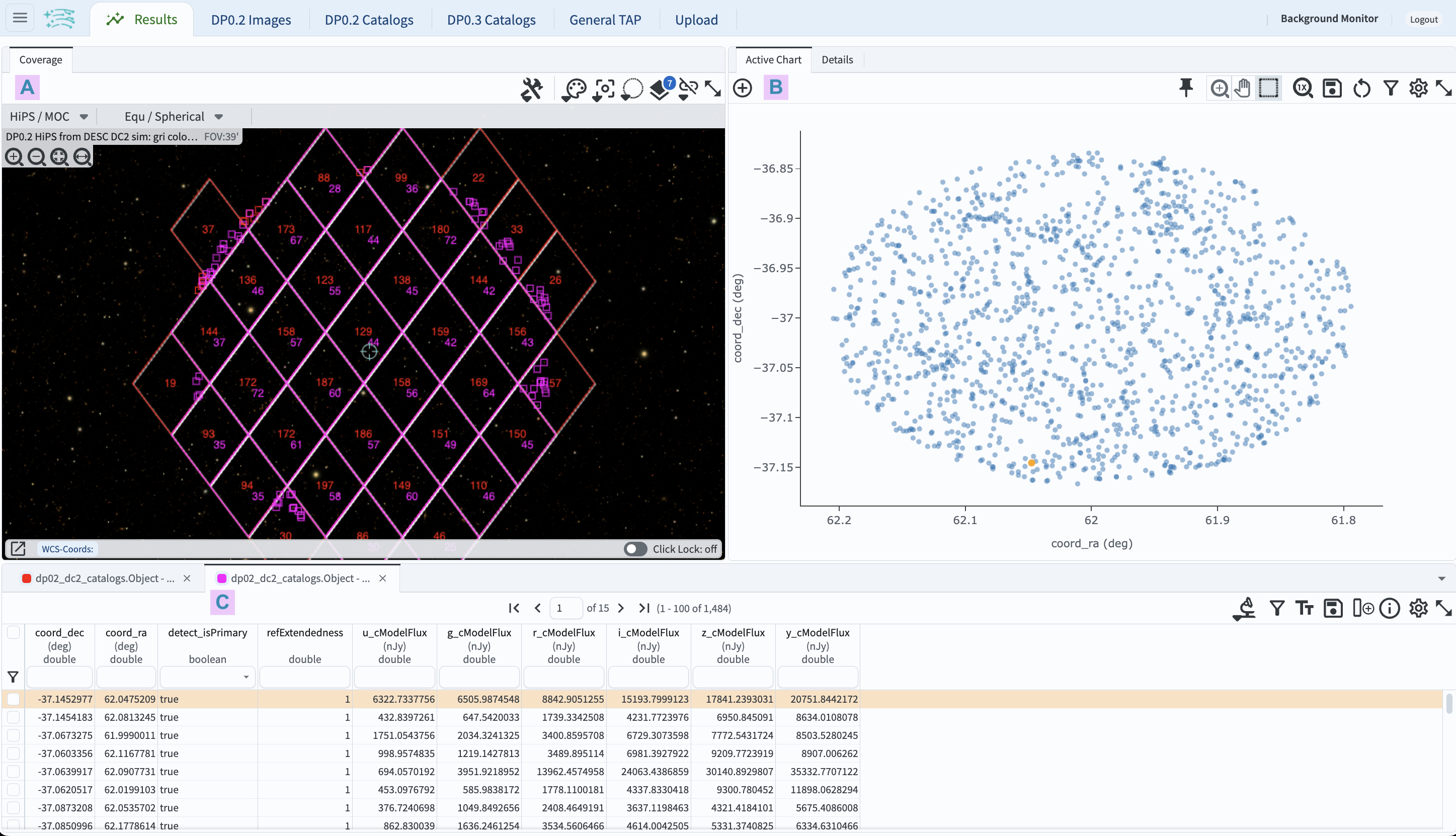
Task: Reset chart zoom to 1x
Action: point(1302,88)
